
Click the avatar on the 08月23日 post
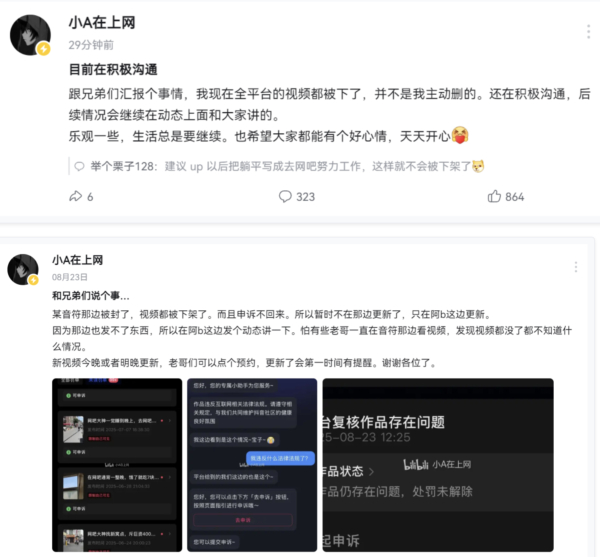23,269
